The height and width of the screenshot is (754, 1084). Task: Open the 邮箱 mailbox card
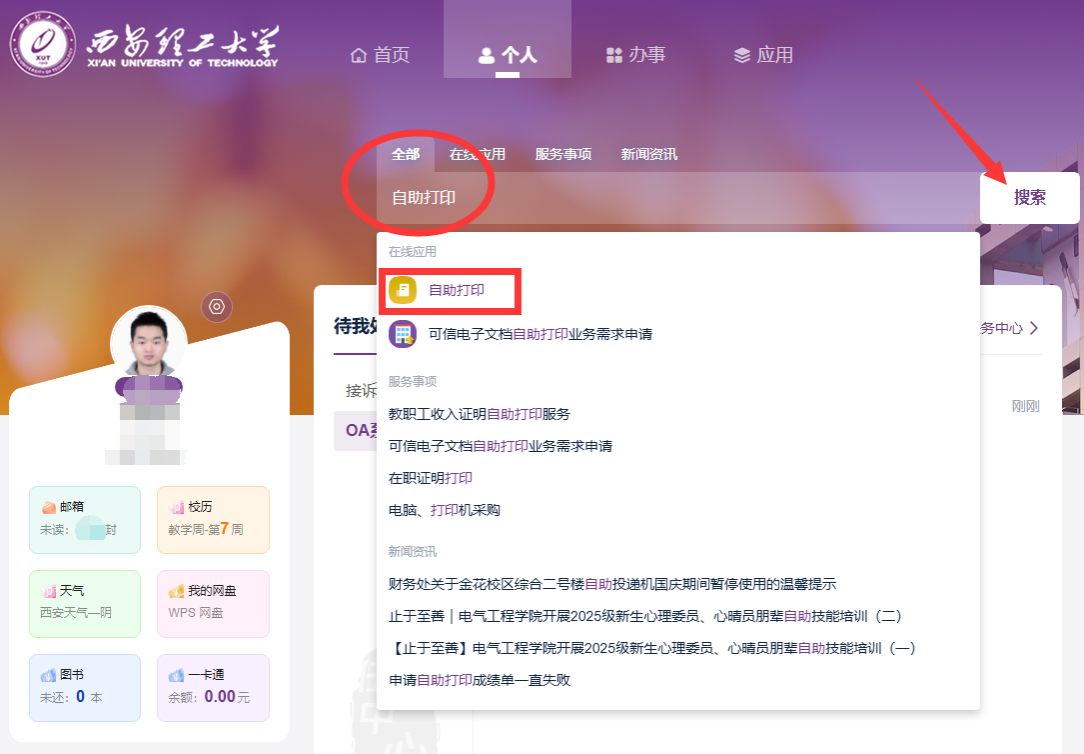point(85,519)
